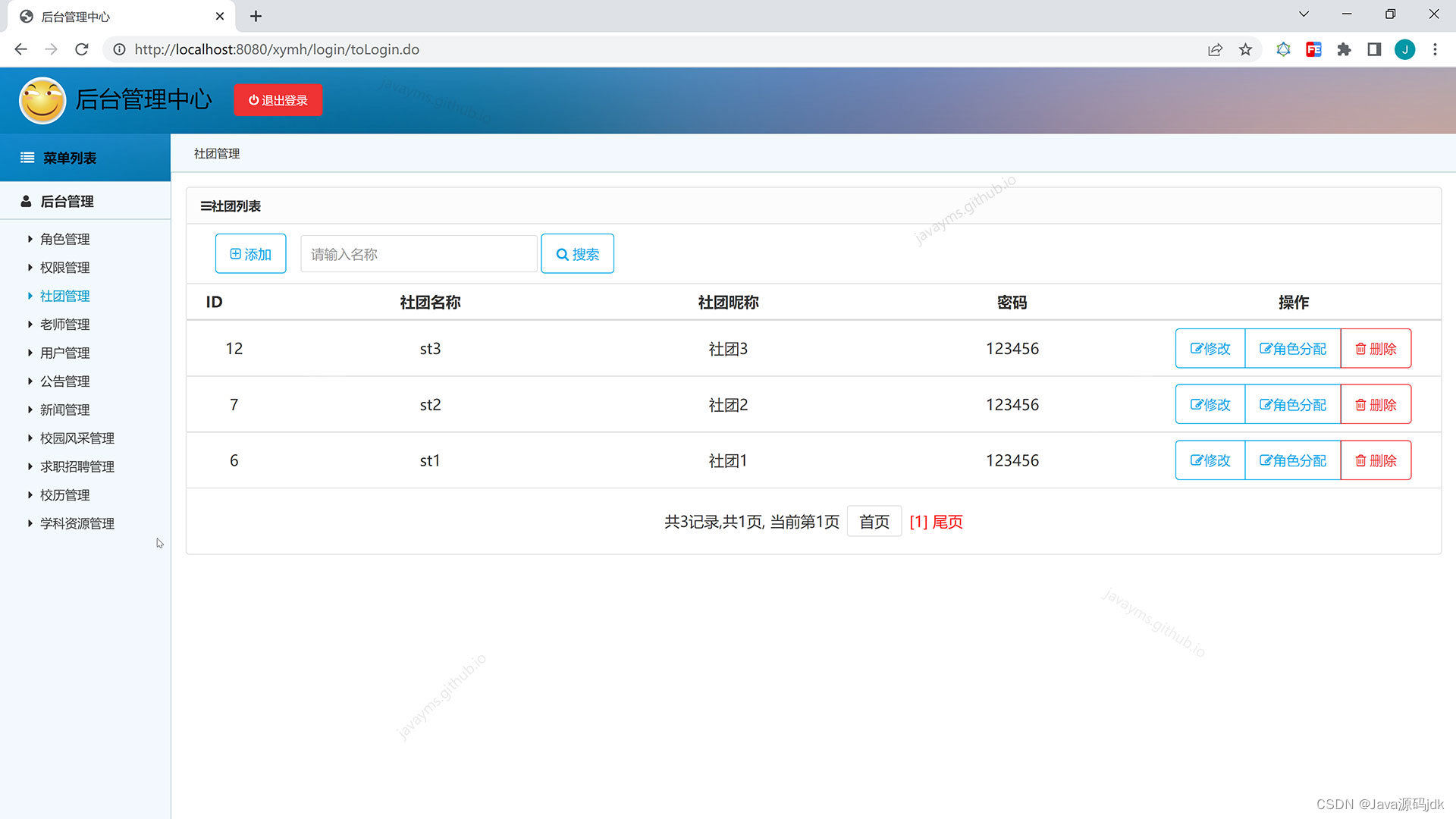Click the 添加 add button
1456x819 pixels.
coord(250,254)
